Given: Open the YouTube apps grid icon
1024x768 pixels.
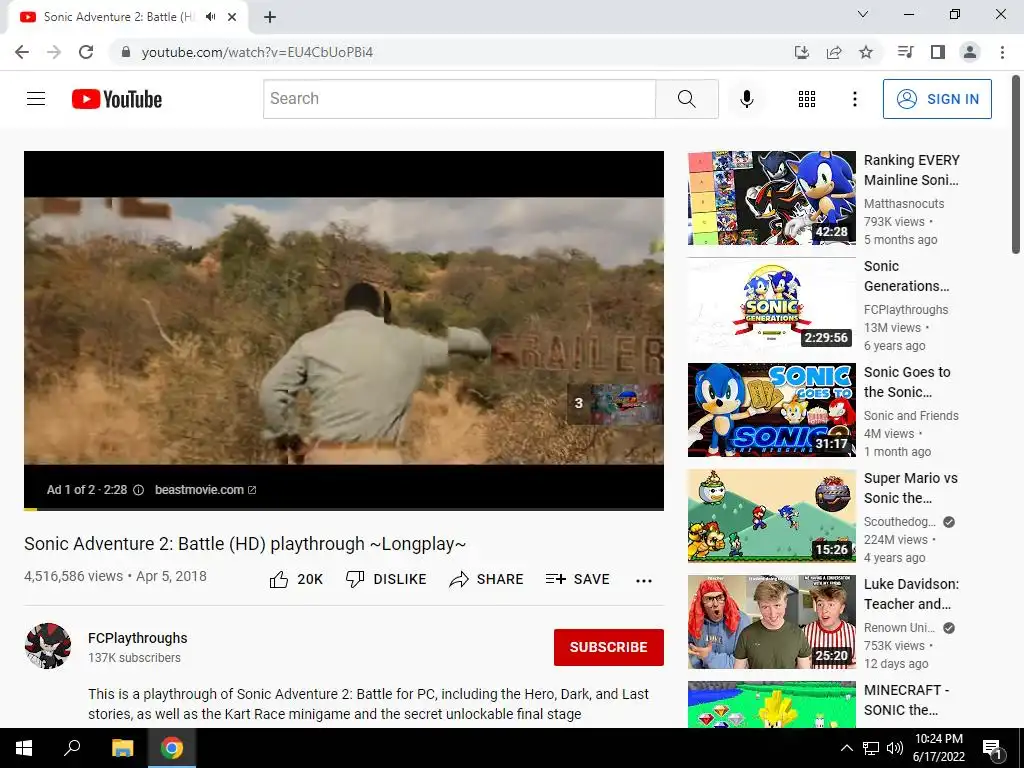Looking at the screenshot, I should click(x=807, y=99).
